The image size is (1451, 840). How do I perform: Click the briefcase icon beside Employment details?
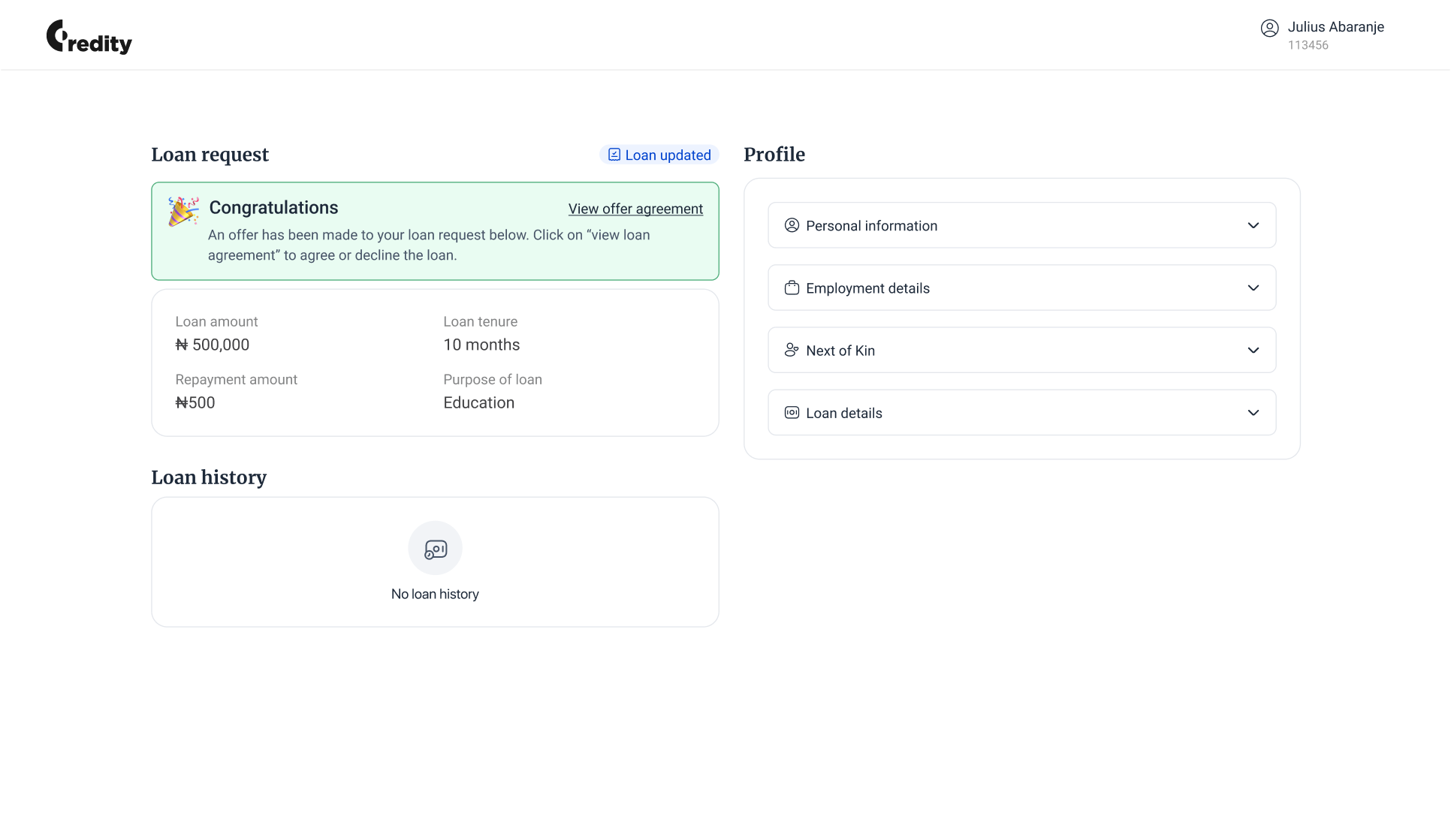[x=791, y=288]
